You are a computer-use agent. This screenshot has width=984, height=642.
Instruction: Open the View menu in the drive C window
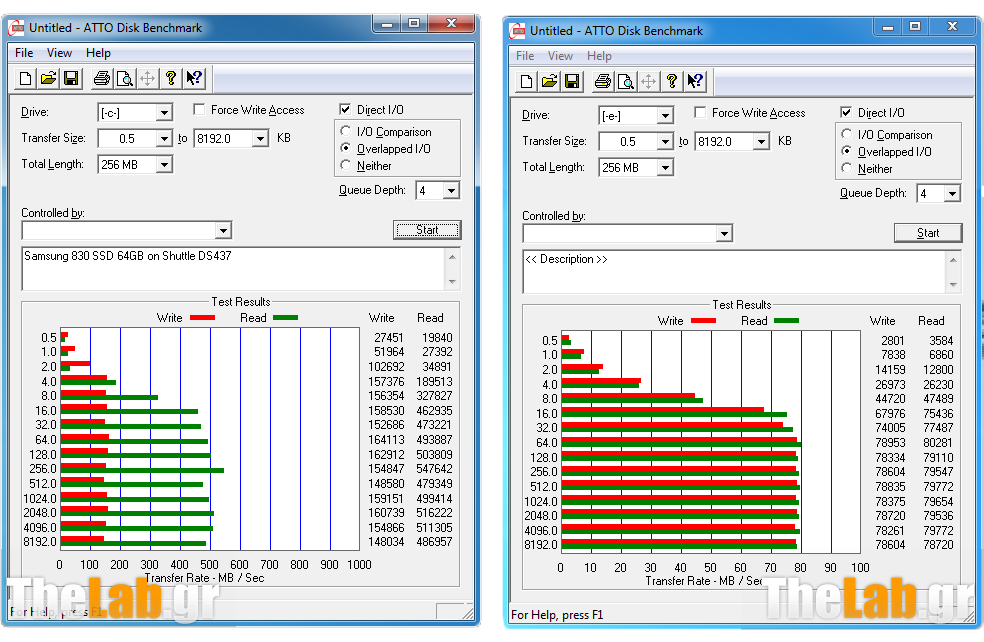tap(59, 53)
